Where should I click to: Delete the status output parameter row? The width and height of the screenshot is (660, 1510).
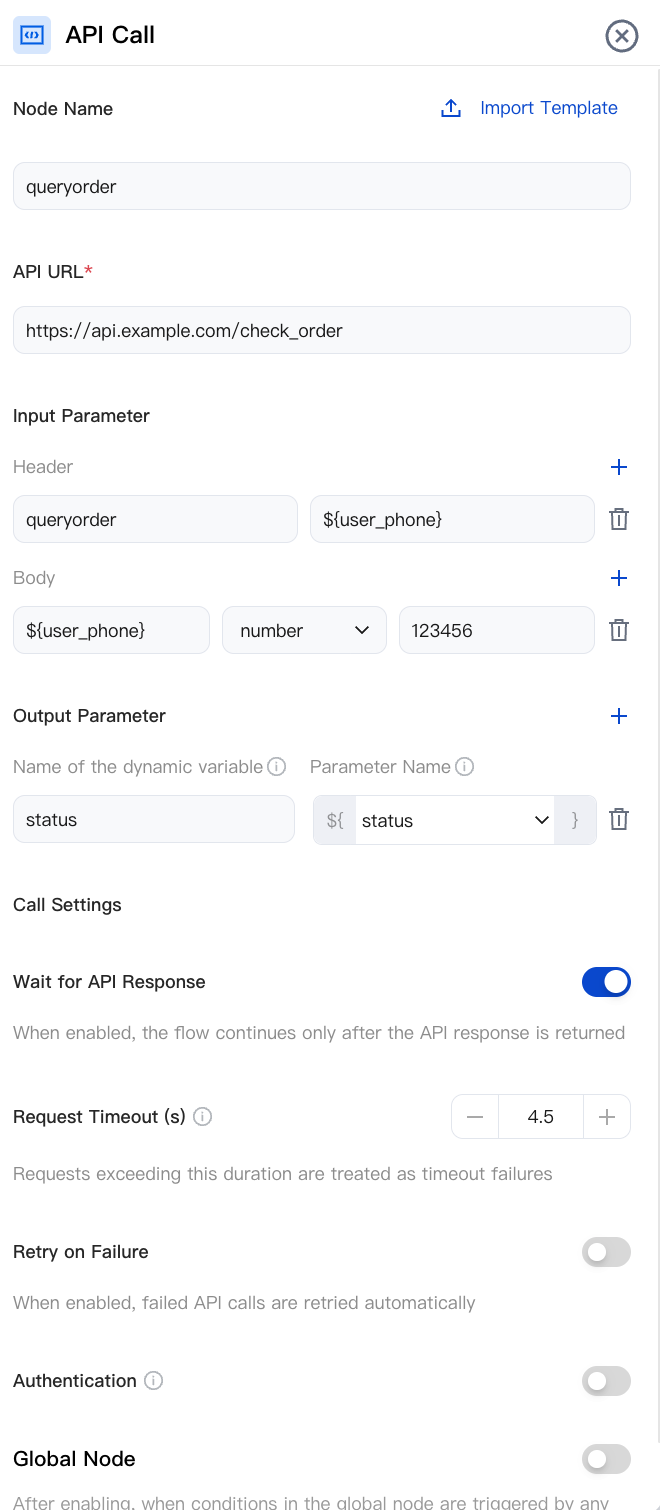click(x=619, y=819)
